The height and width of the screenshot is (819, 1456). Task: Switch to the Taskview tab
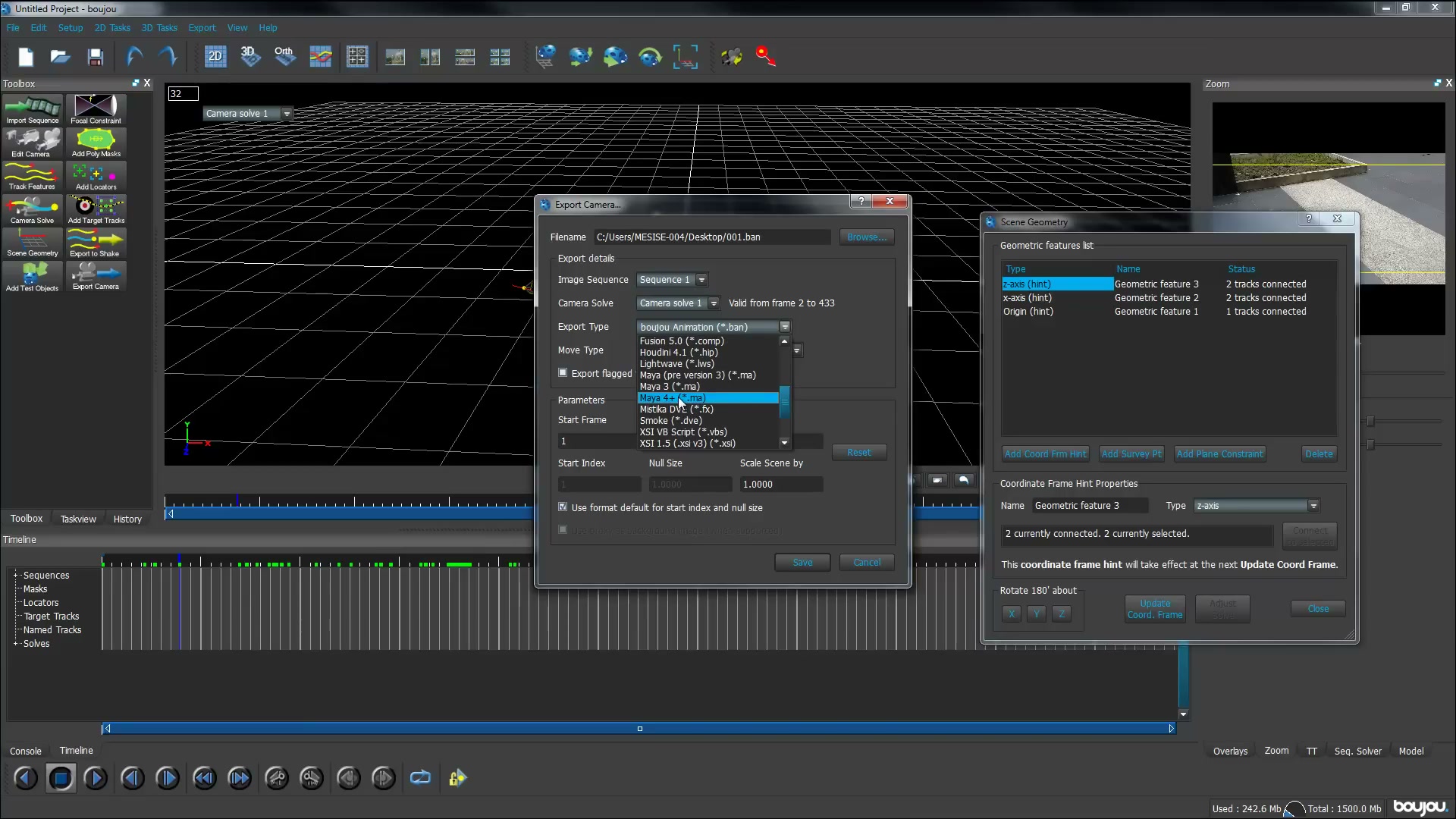(78, 519)
